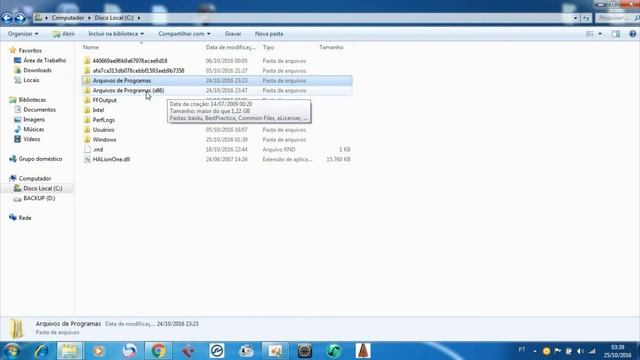This screenshot has width=640, height=360.
Task: Select Favoritos in the navigation pane
Action: 30,51
